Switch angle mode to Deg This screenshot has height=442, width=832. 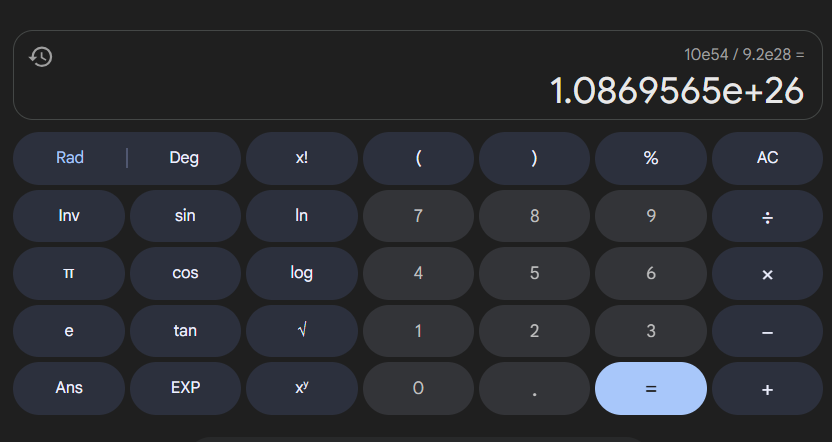(184, 158)
